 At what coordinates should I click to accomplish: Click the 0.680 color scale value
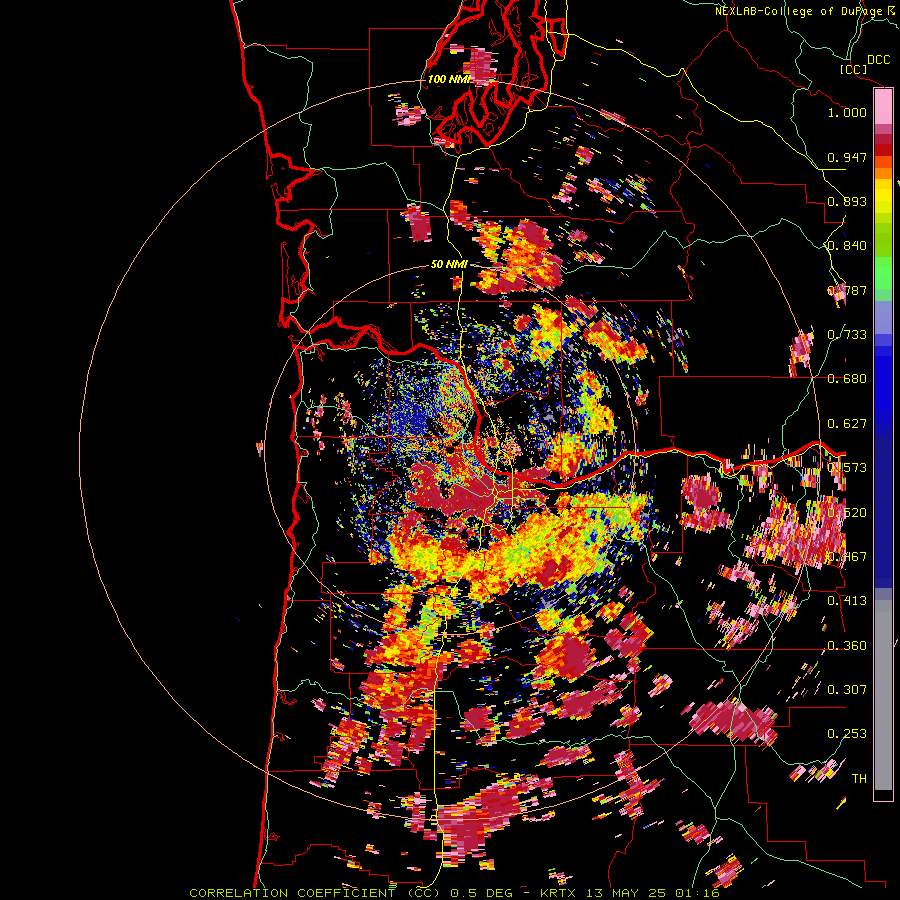(x=847, y=379)
